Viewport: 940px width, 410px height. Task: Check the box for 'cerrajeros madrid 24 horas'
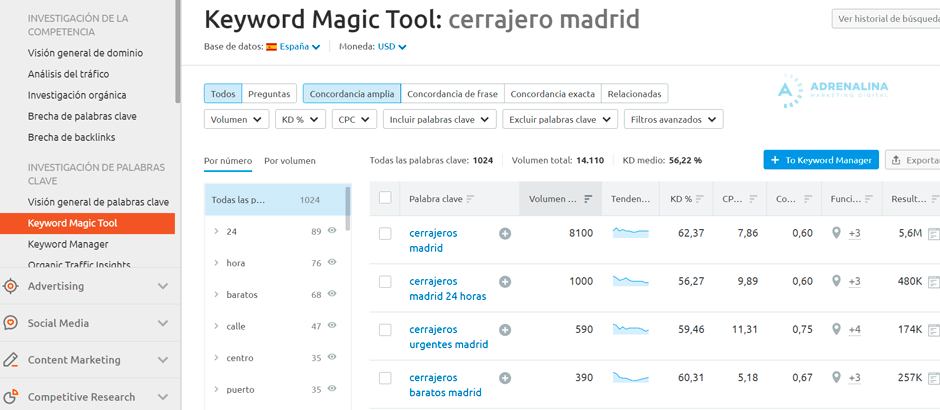click(385, 282)
